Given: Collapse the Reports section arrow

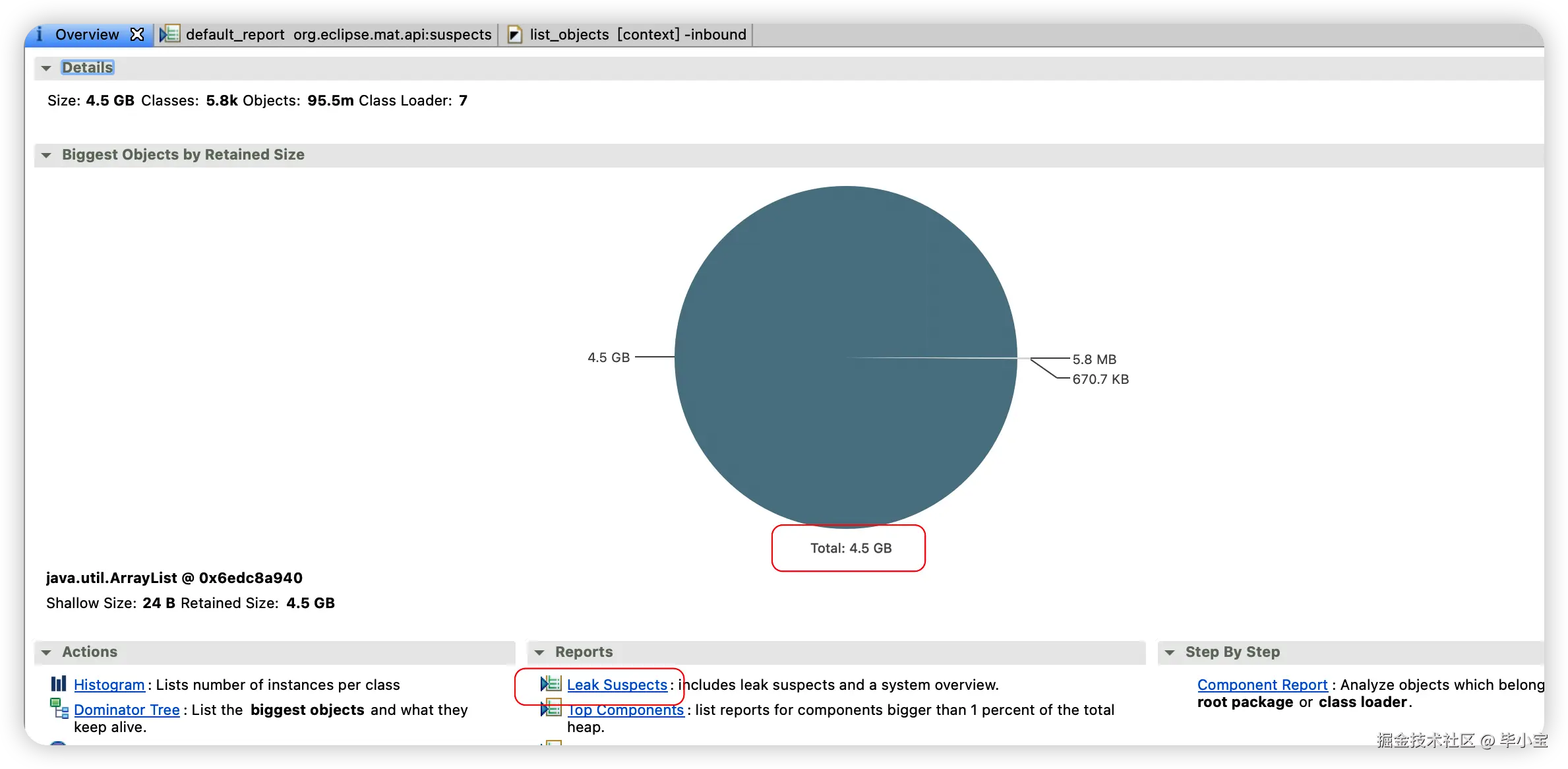Looking at the screenshot, I should tap(539, 652).
